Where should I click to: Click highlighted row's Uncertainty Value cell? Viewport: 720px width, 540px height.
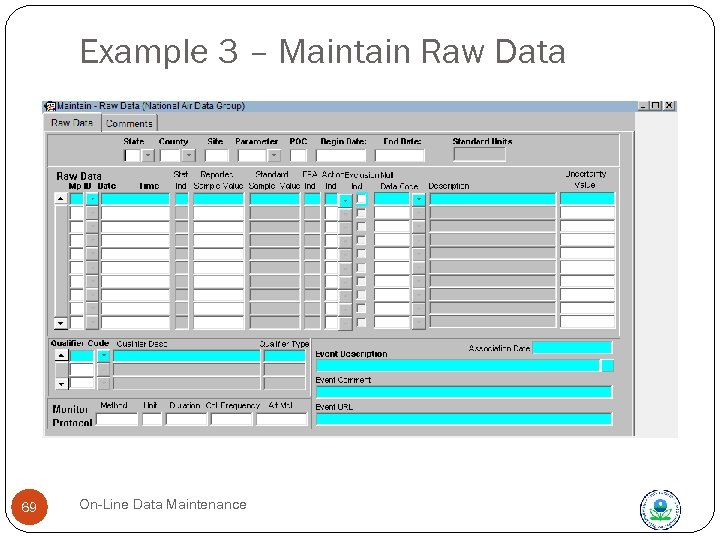coord(587,199)
